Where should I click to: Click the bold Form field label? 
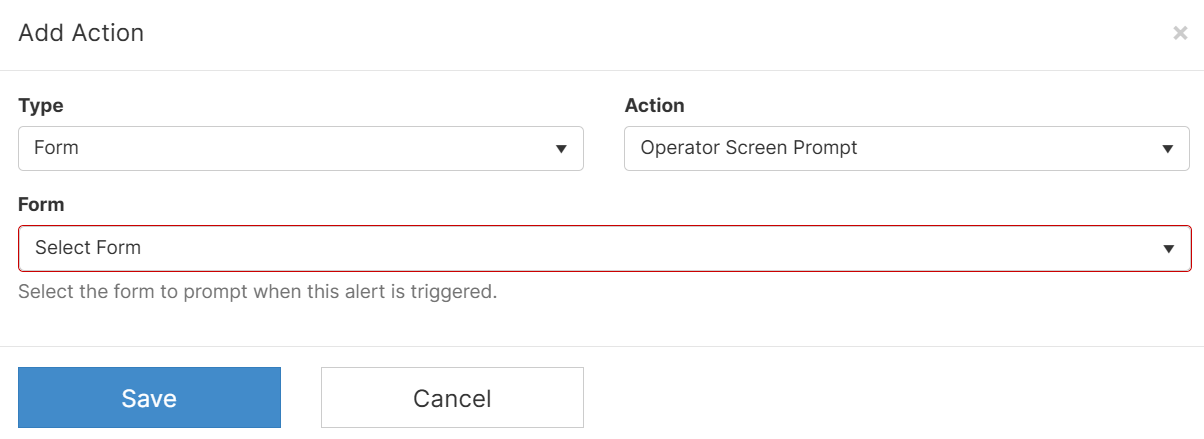click(x=41, y=204)
